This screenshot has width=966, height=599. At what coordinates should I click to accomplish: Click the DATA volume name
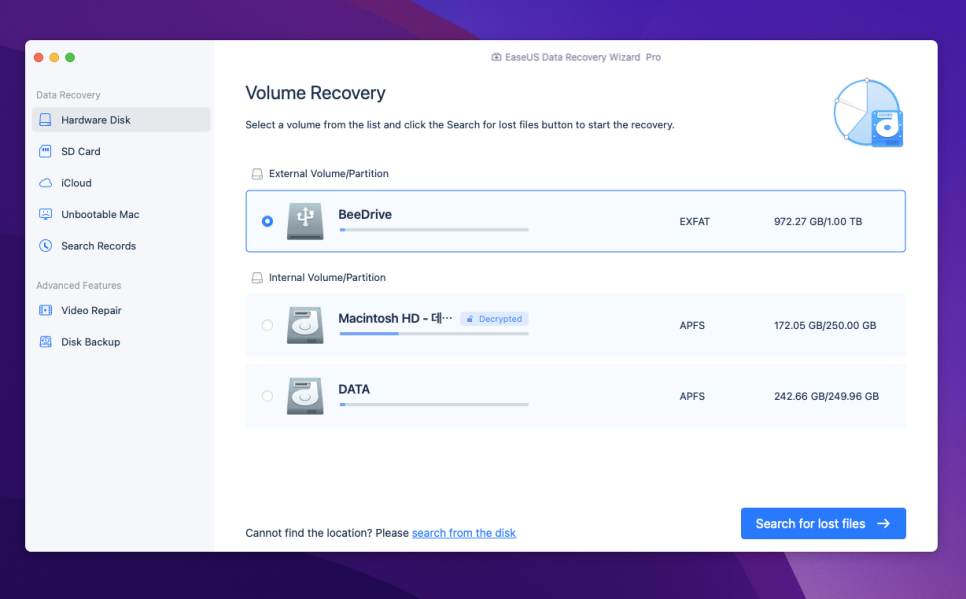pyautogui.click(x=354, y=389)
